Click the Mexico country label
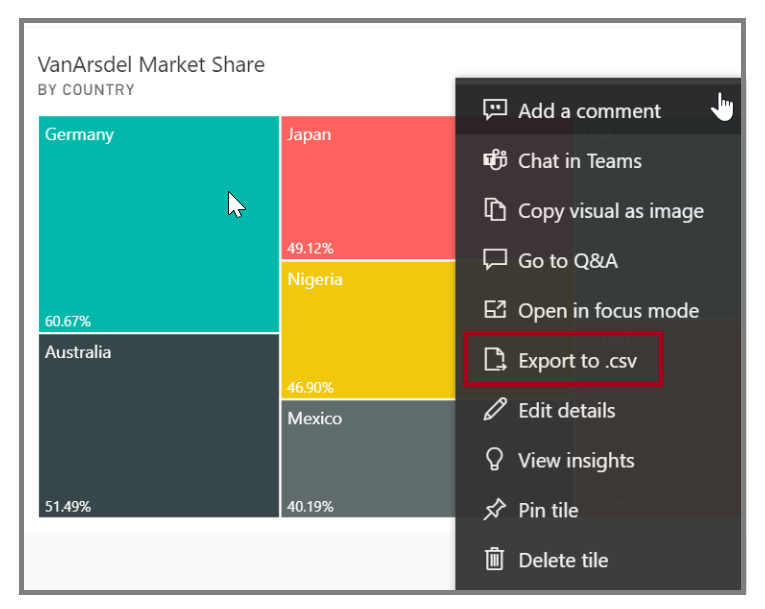Screen dimensions: 765x609 coord(315,419)
